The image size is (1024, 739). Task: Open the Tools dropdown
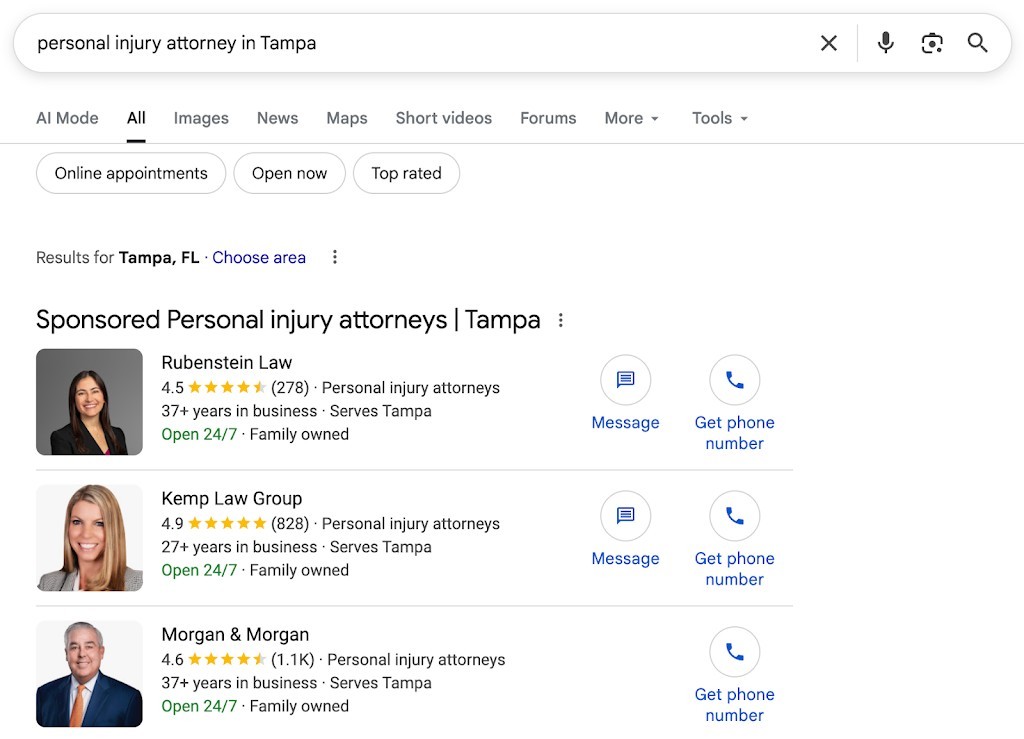720,118
